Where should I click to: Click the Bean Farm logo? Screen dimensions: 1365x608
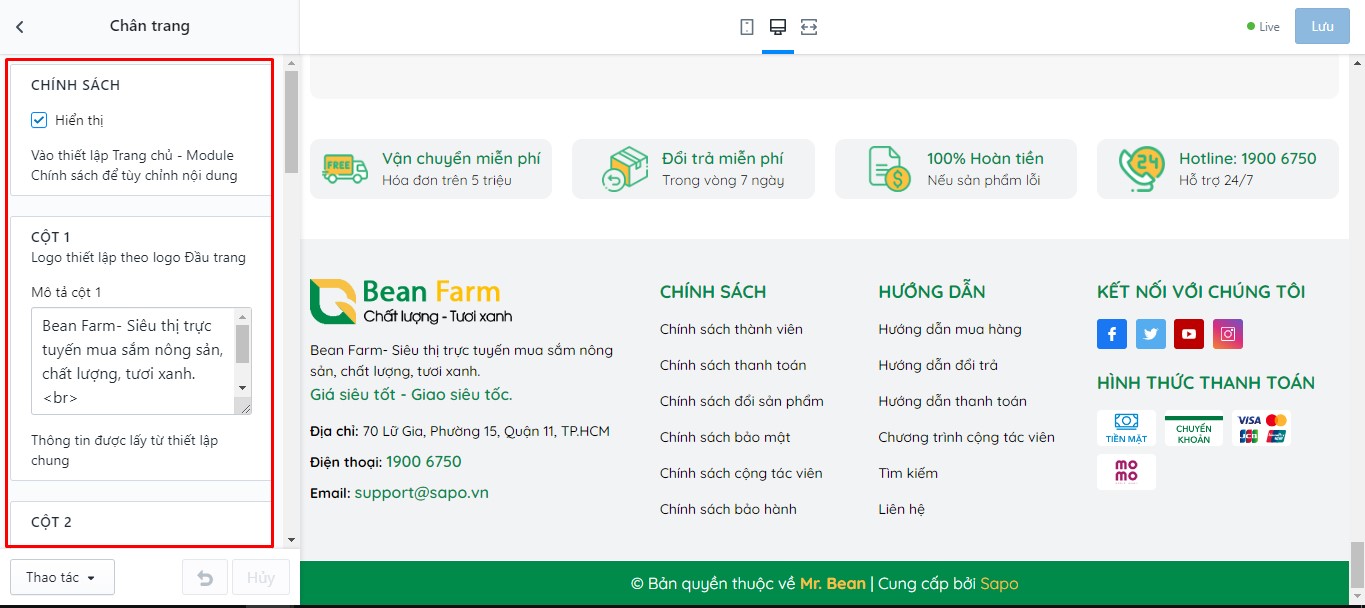(410, 302)
